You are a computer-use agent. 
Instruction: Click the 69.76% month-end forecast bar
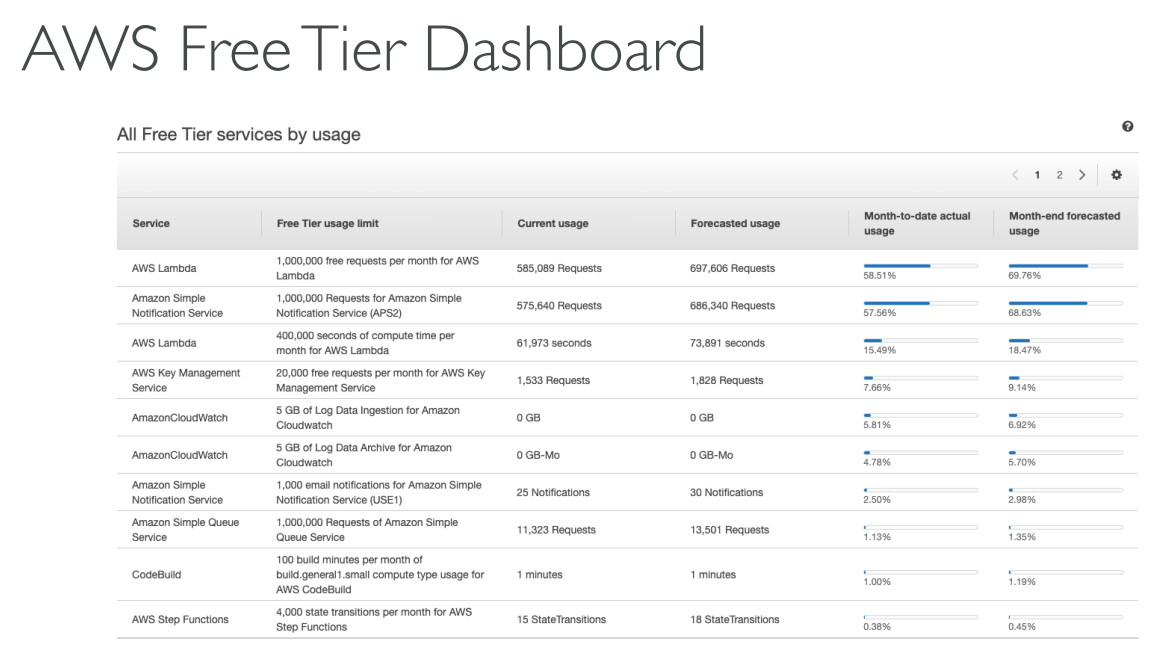coord(1065,266)
